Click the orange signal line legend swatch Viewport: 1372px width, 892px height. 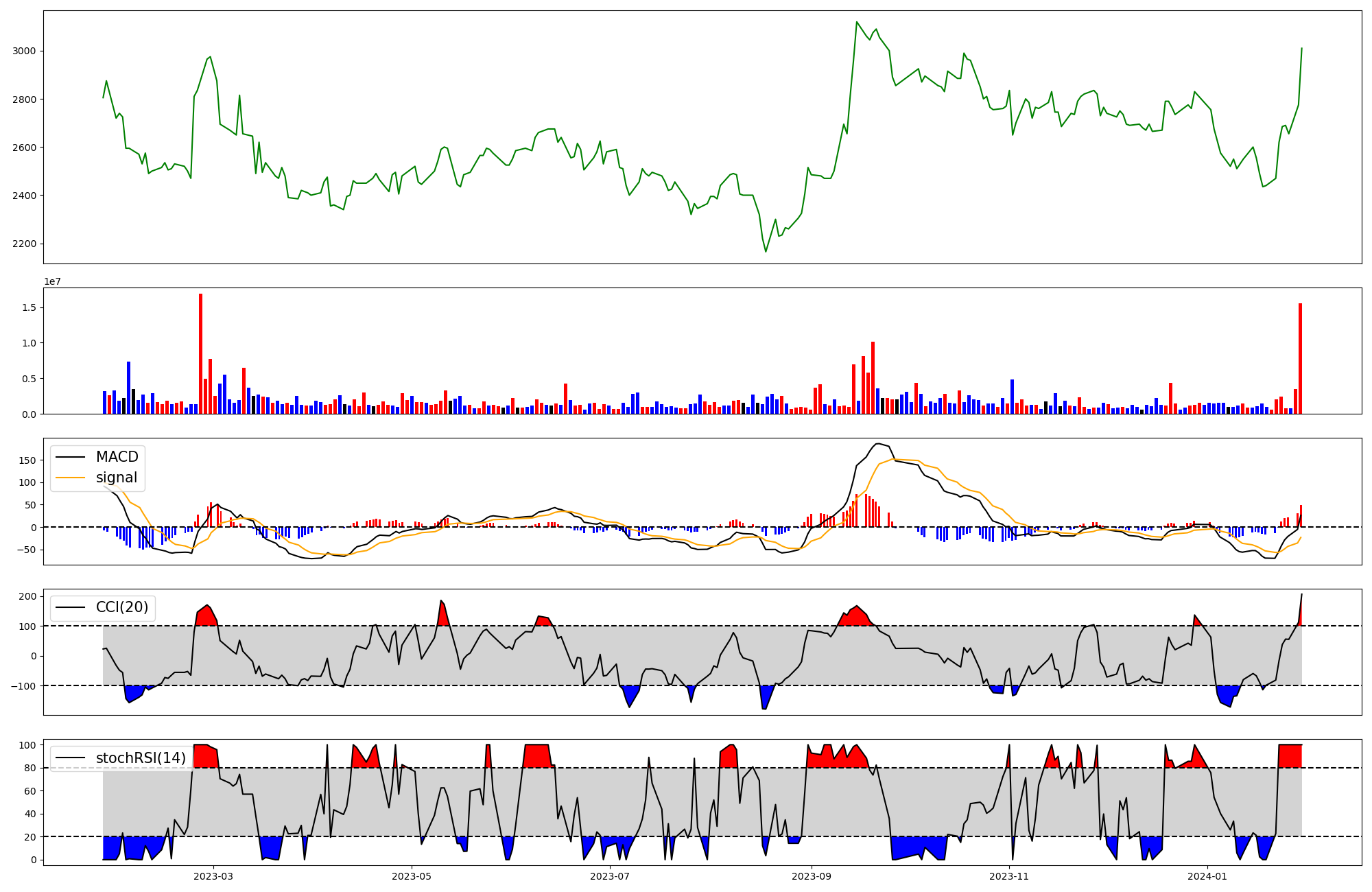click(x=71, y=478)
